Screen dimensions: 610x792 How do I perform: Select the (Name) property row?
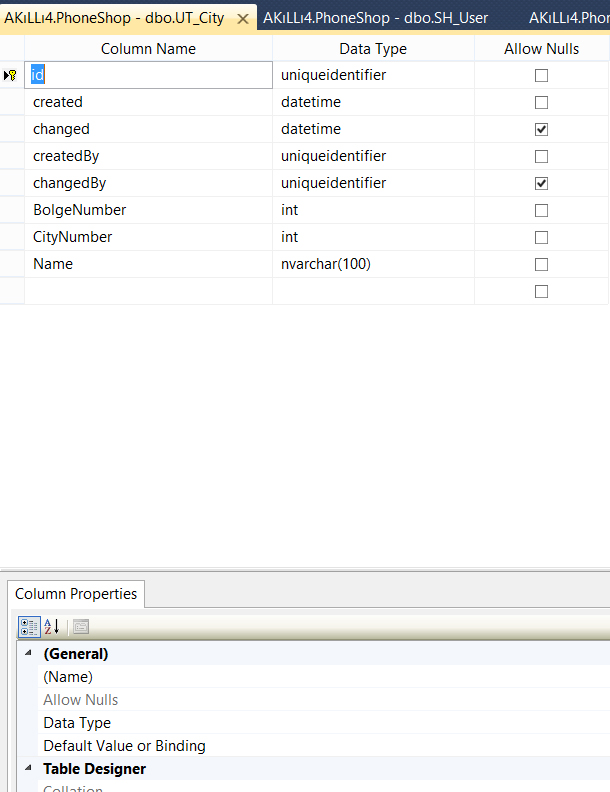(324, 677)
